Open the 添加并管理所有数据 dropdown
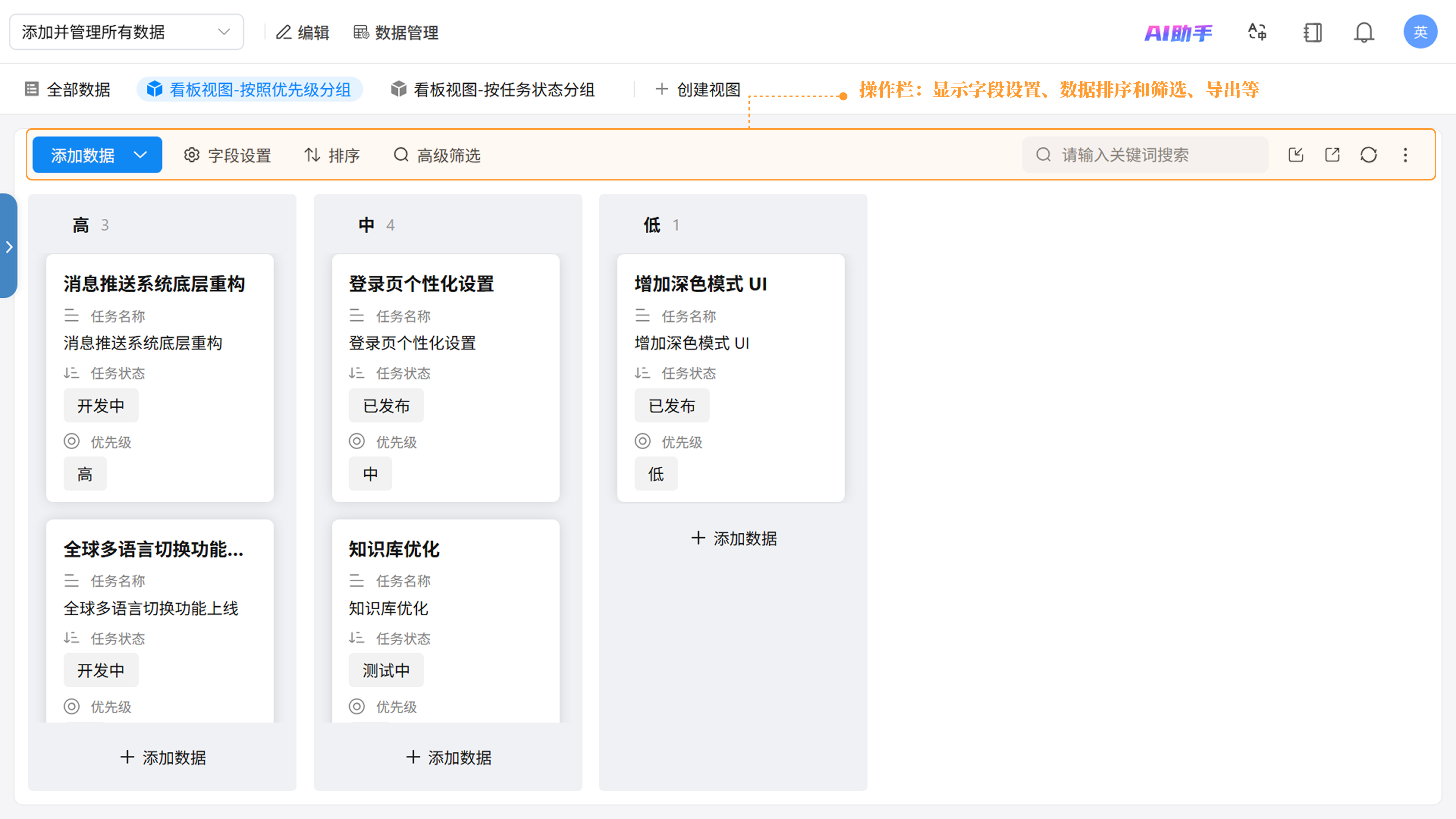1456x819 pixels. coord(127,32)
